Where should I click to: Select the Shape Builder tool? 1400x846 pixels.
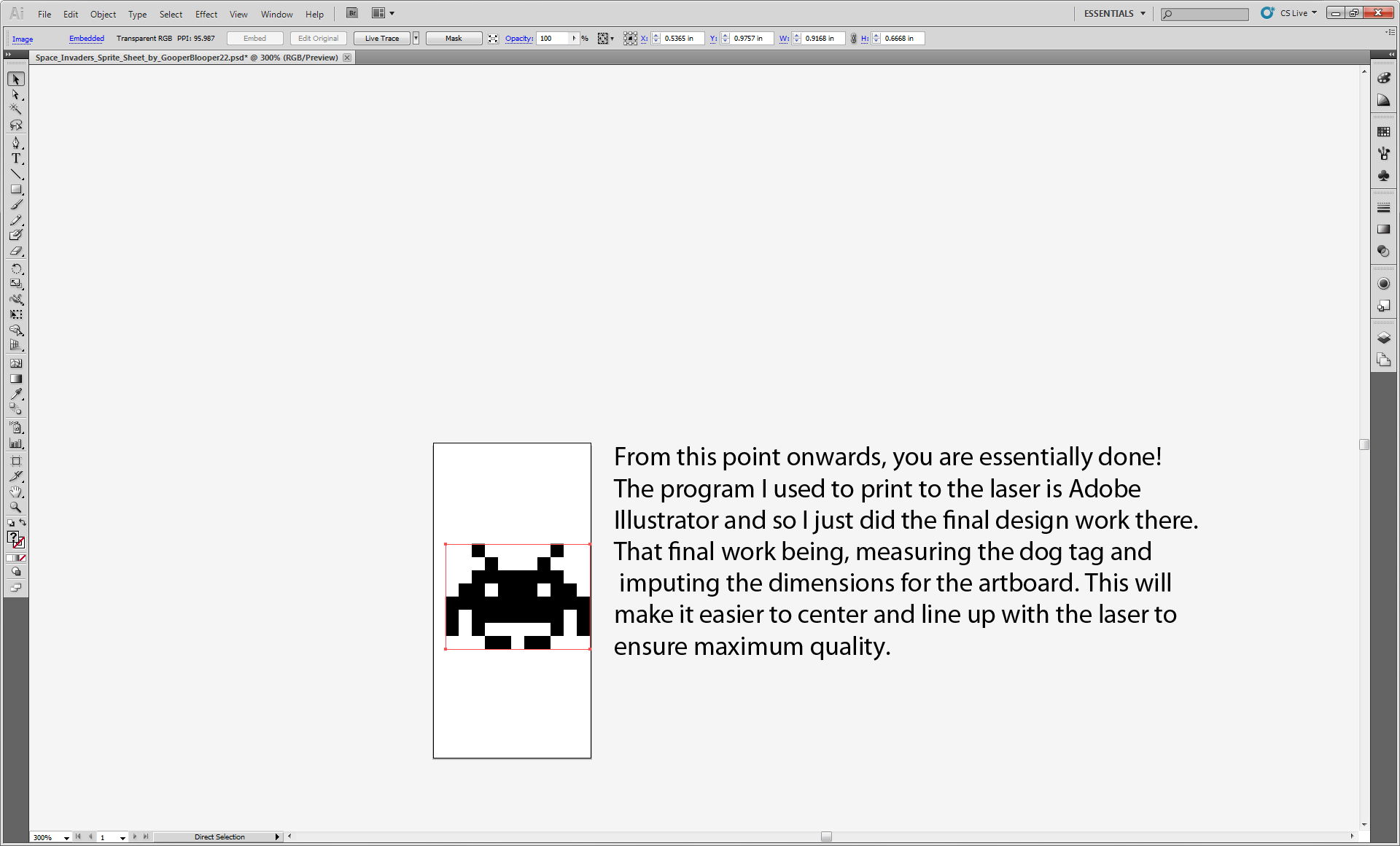click(16, 330)
